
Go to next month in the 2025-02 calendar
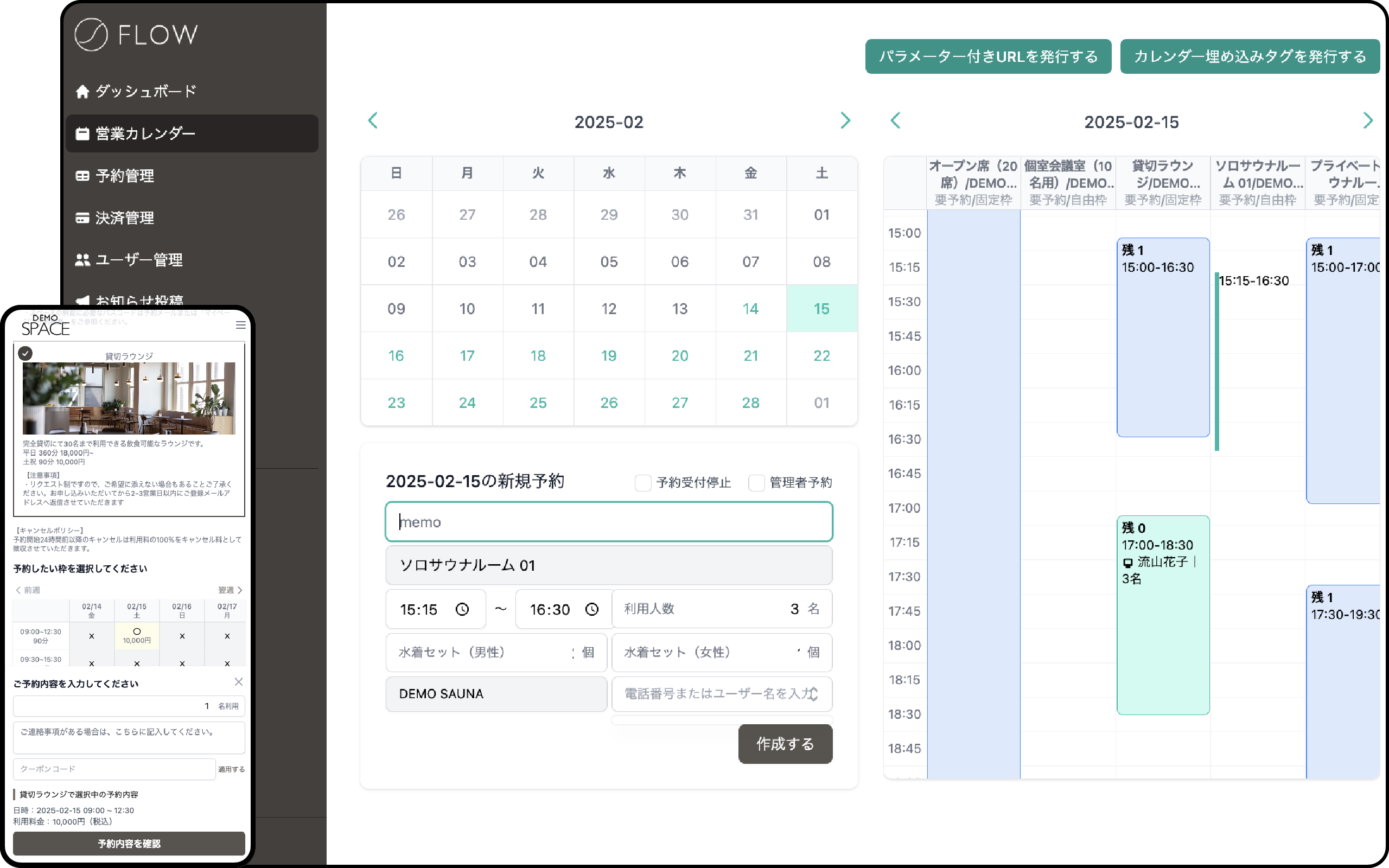(x=845, y=121)
